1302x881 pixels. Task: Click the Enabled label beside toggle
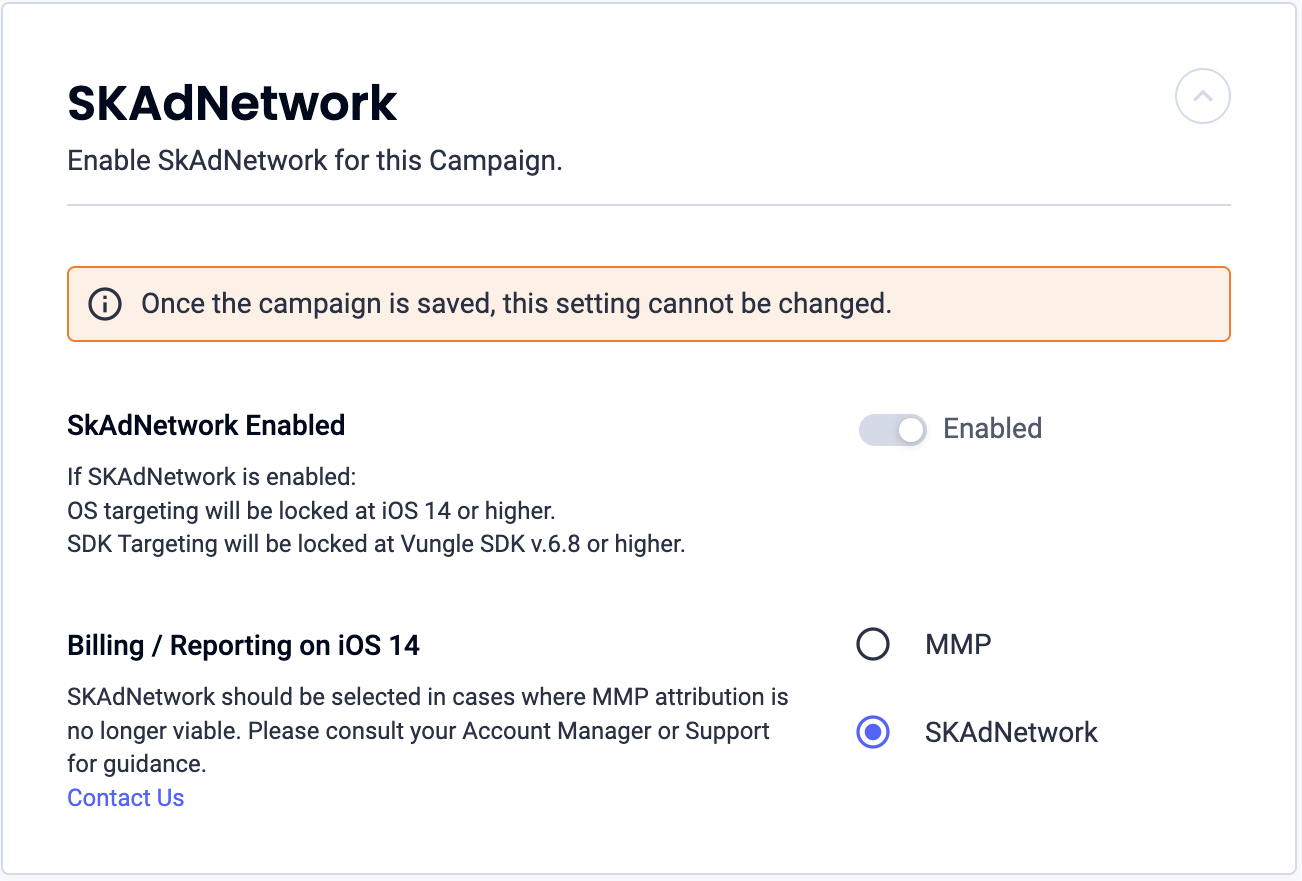click(x=993, y=429)
